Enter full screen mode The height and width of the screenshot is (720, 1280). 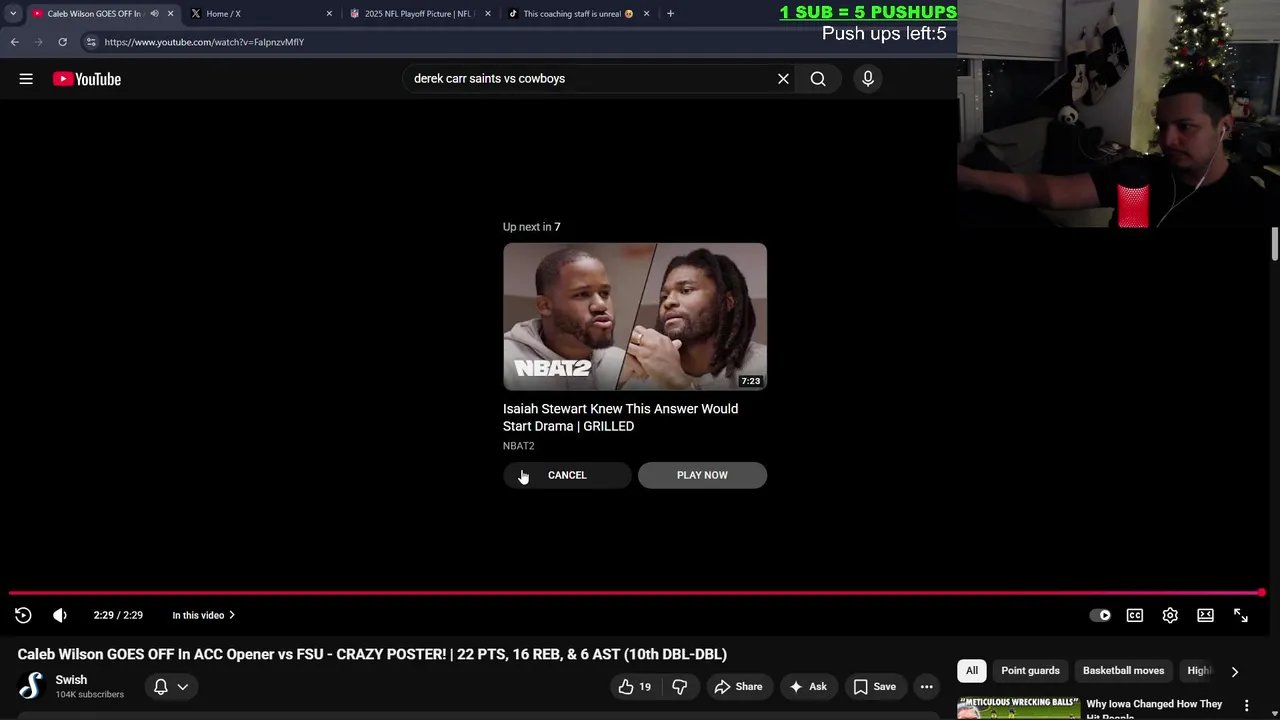click(x=1241, y=615)
